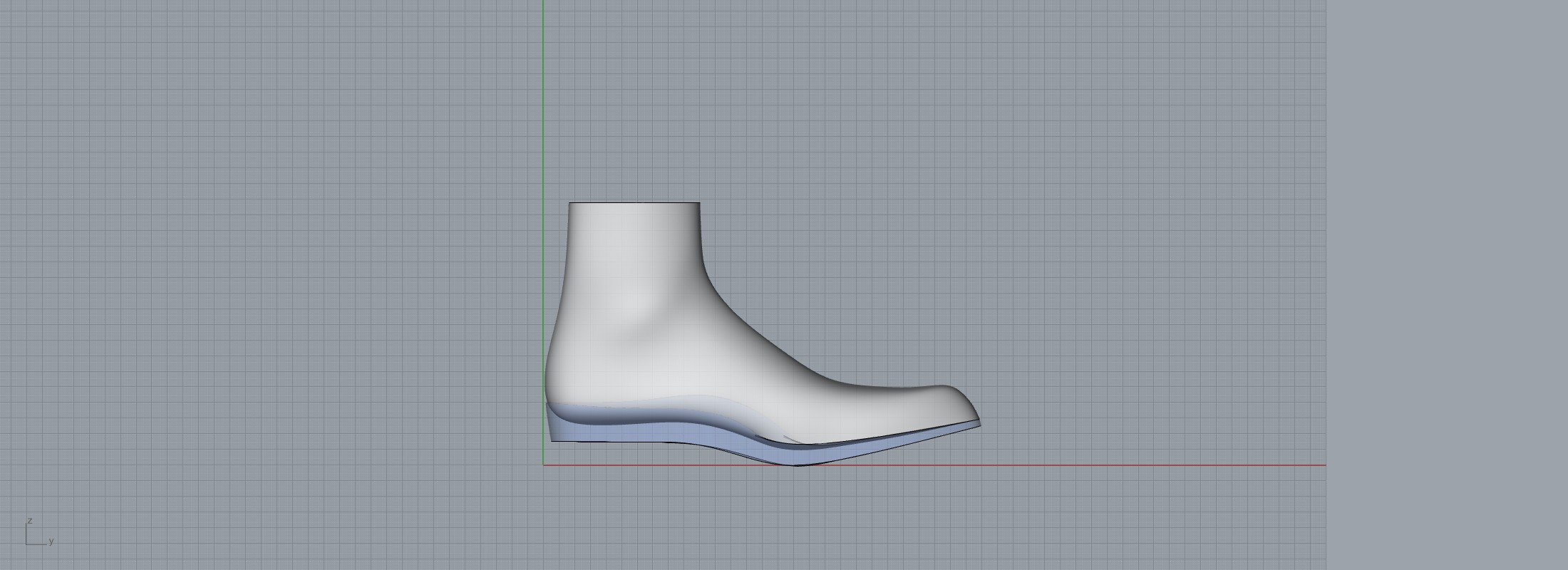Screen dimensions: 1568x570
Task: Click the origin where red and green axes meet
Action: click(x=543, y=465)
